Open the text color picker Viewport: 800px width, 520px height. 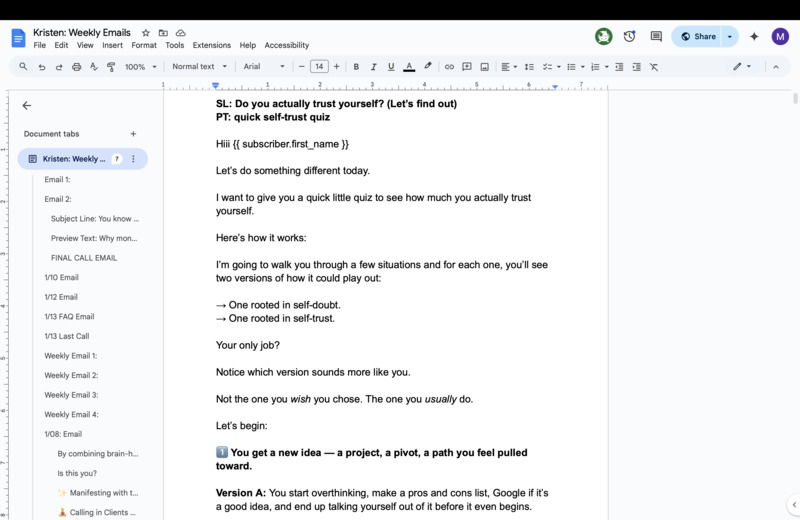pos(409,67)
